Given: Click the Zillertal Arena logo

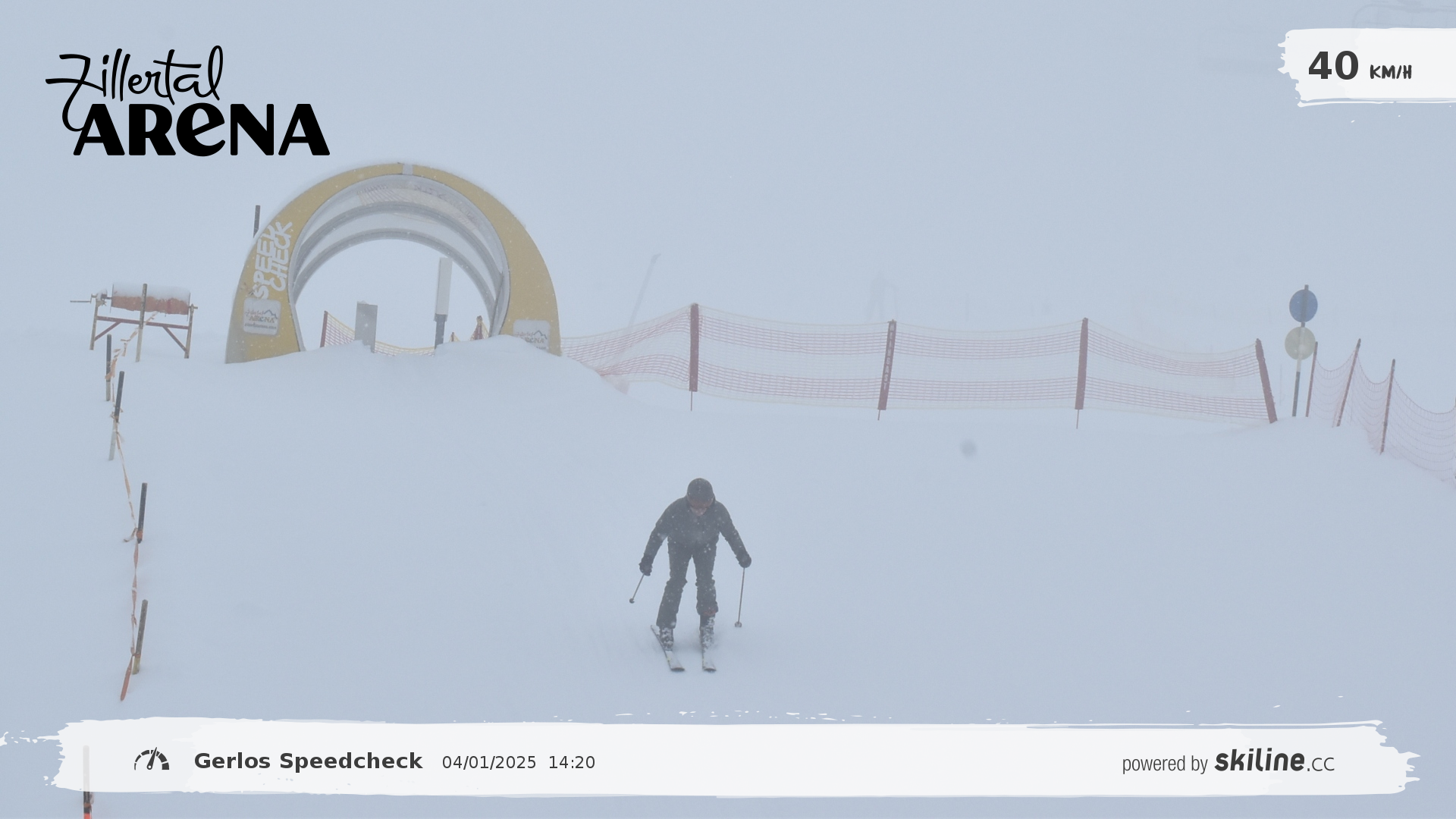Looking at the screenshot, I should pos(188,106).
